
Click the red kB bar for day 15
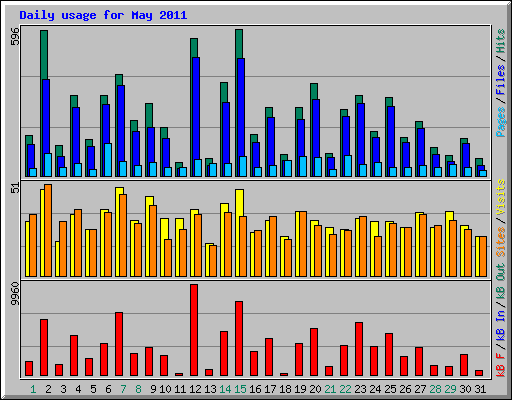239,339
